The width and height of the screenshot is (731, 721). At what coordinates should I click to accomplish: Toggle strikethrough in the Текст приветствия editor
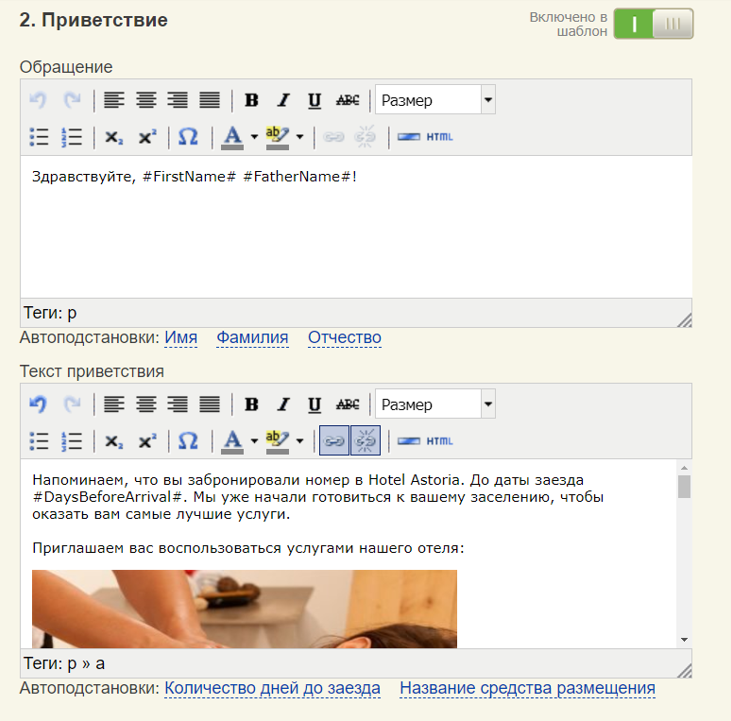[348, 404]
